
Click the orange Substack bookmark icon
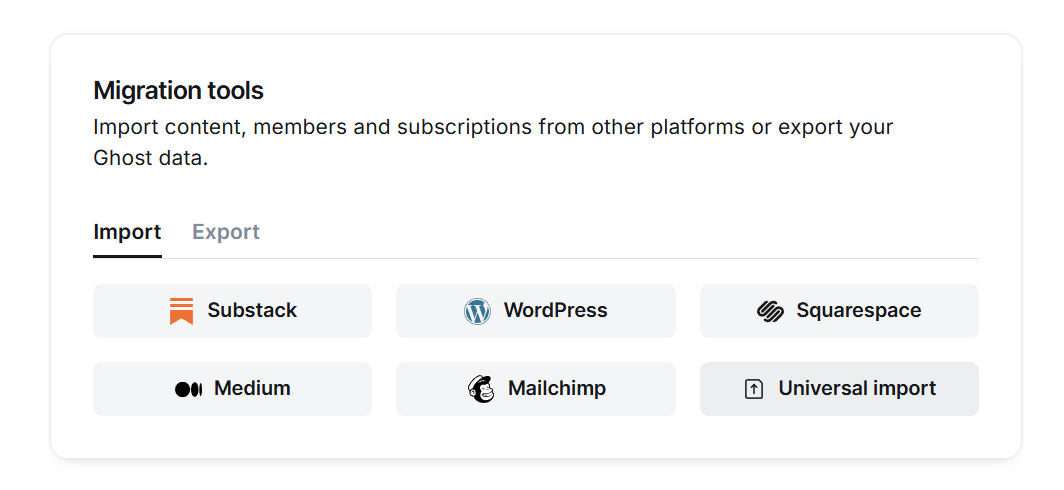181,311
